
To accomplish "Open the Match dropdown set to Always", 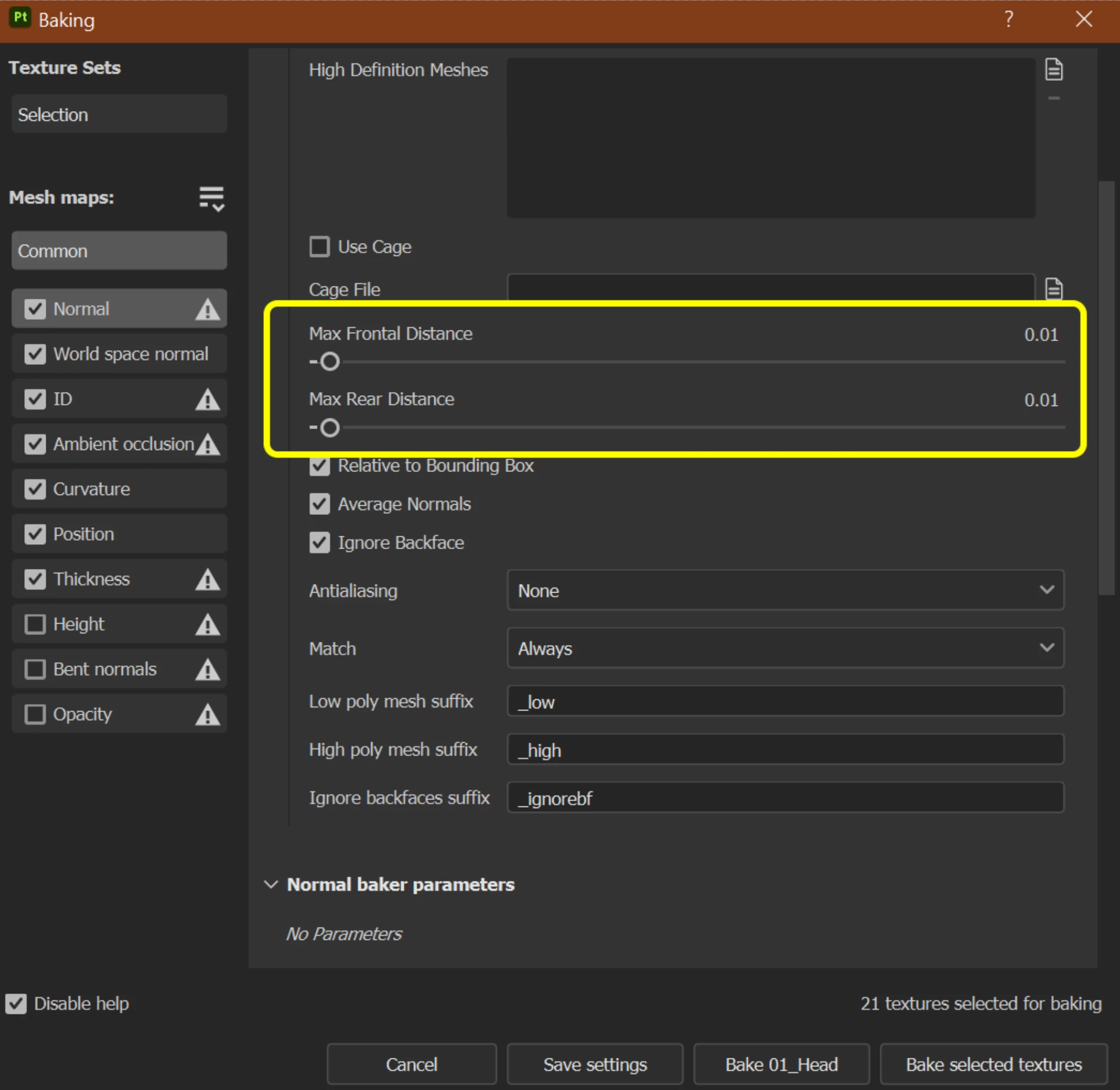I will pos(785,648).
